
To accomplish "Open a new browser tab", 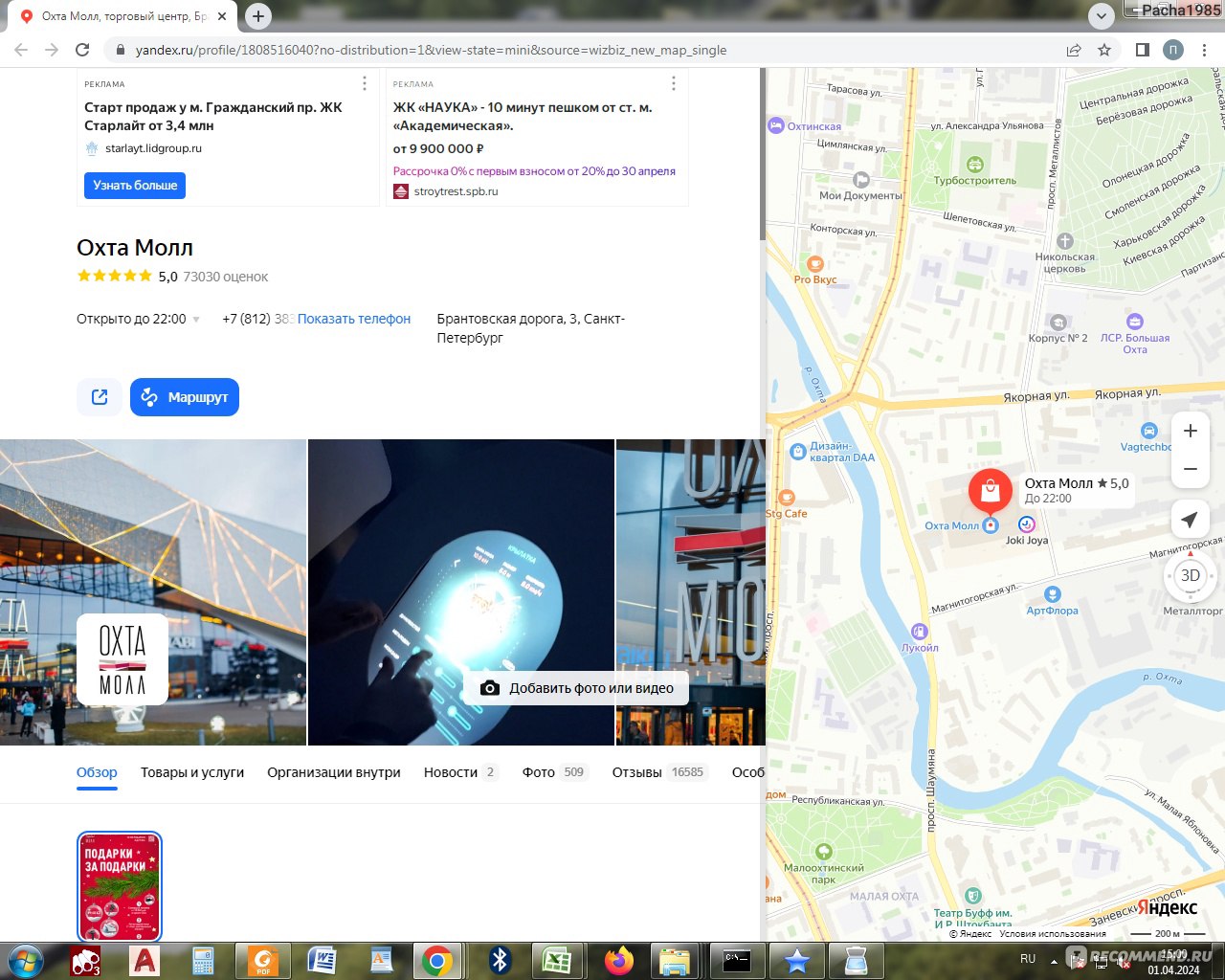I will pos(257,16).
